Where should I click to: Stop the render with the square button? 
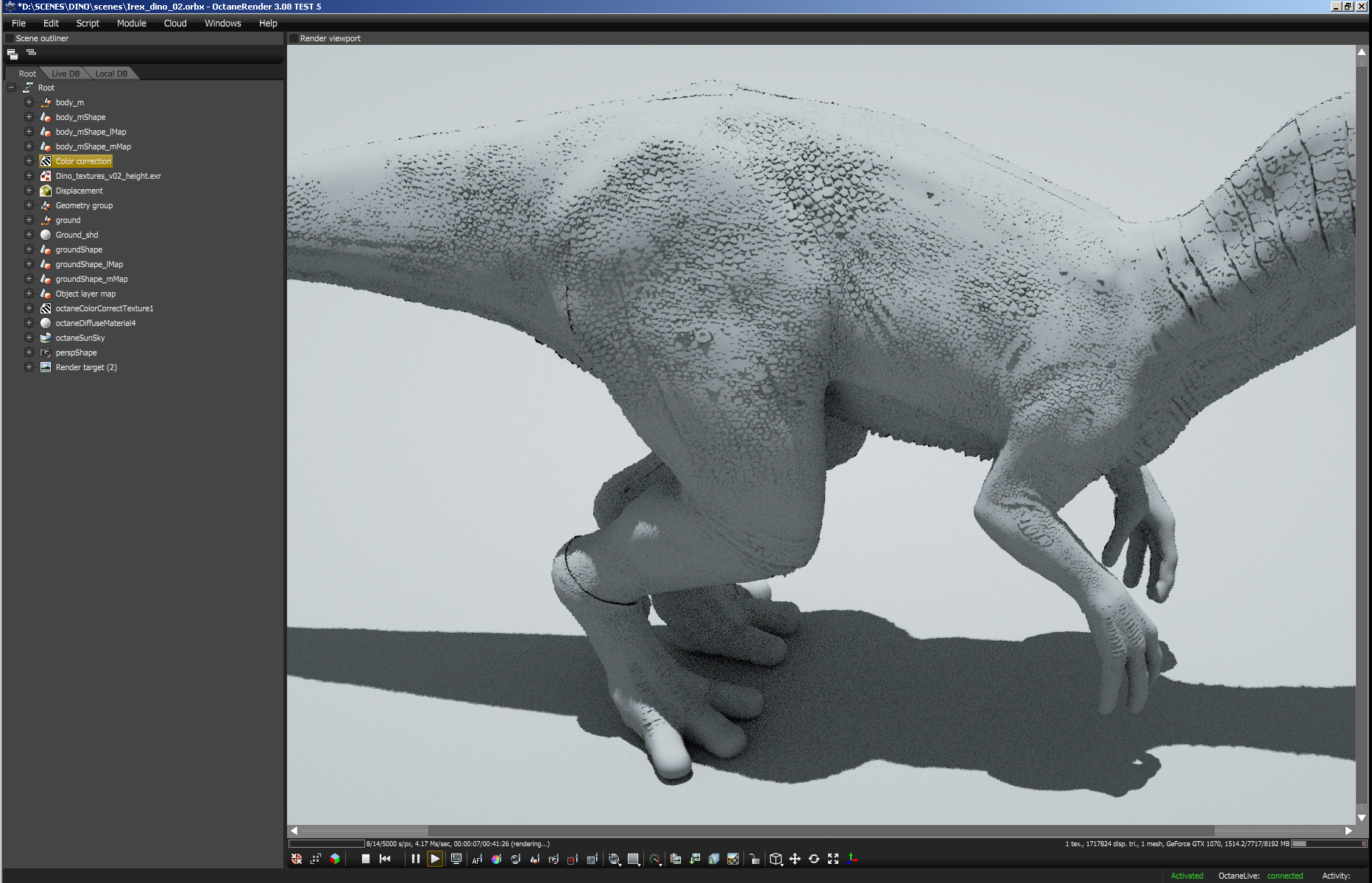tap(366, 859)
